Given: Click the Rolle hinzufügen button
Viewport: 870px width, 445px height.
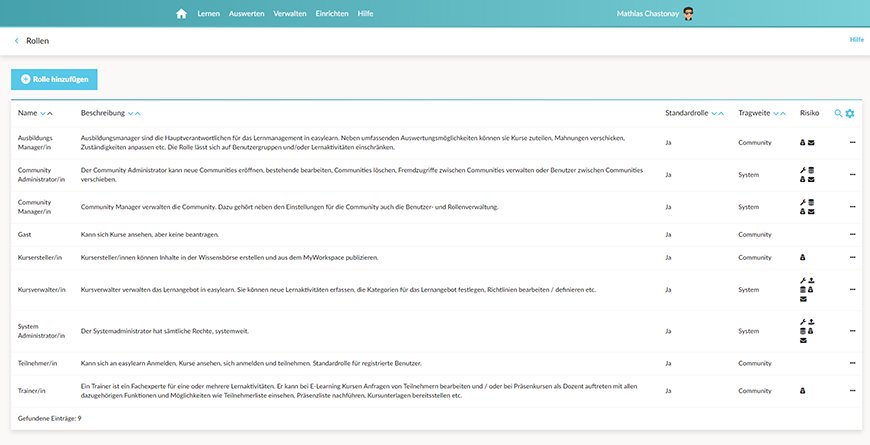Looking at the screenshot, I should (54, 78).
